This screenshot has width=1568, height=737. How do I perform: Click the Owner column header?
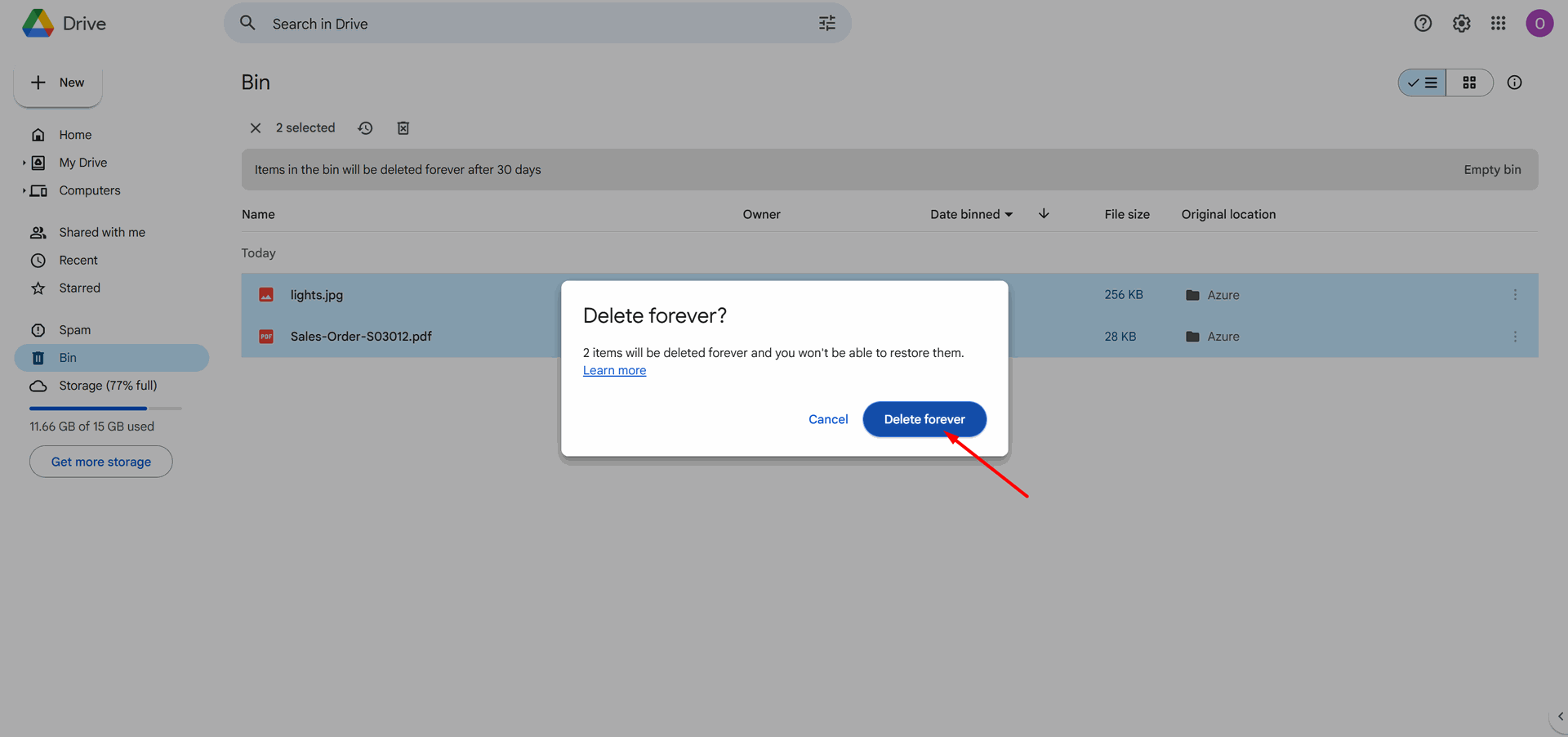(x=761, y=214)
